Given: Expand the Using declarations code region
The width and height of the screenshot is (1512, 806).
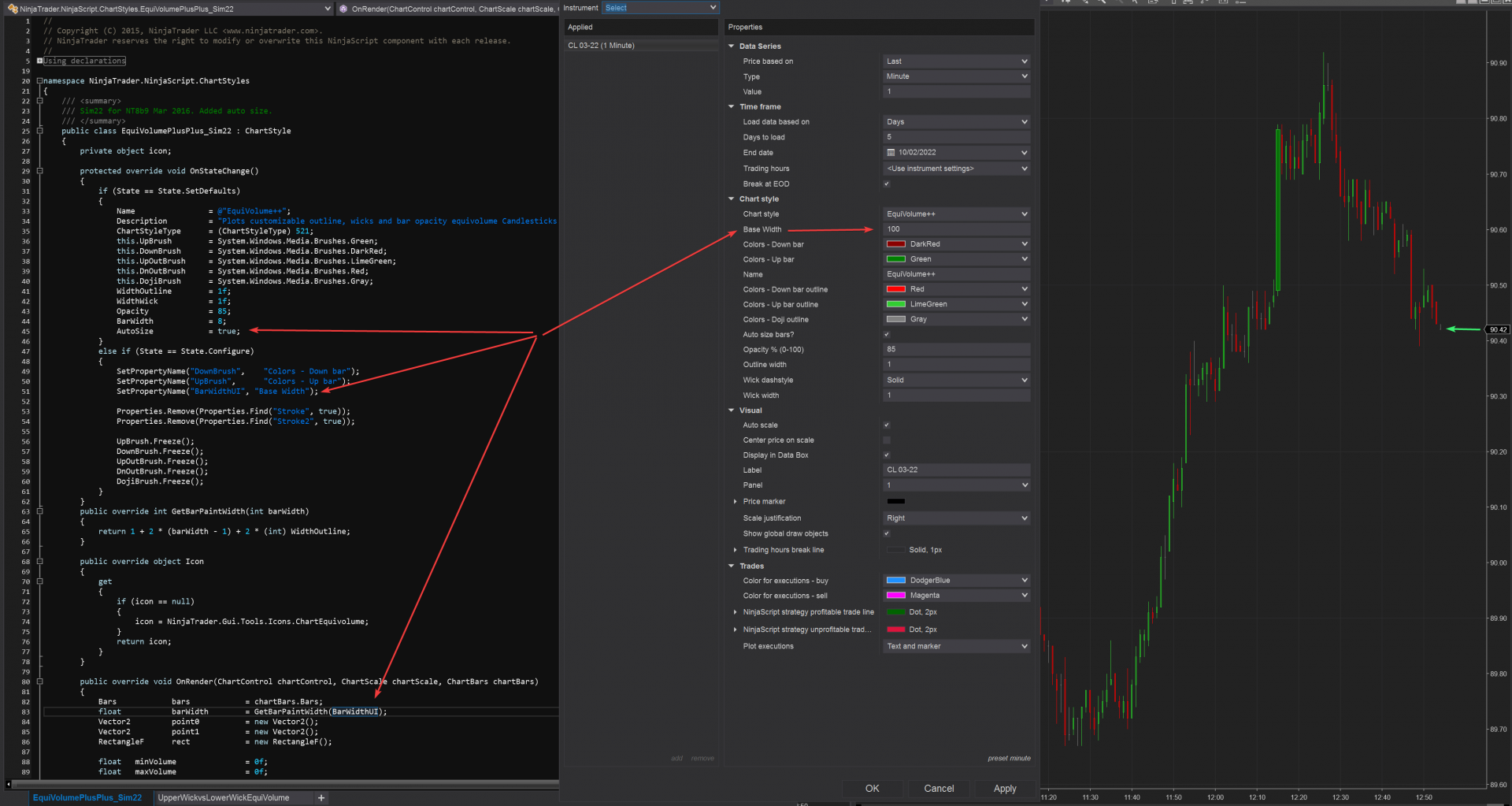Looking at the screenshot, I should (x=39, y=61).
